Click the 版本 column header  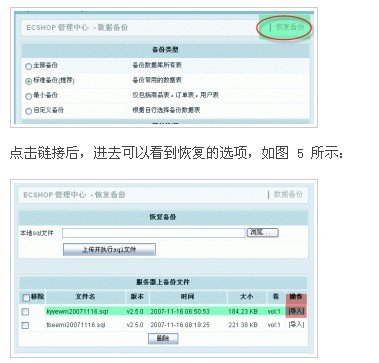(x=137, y=296)
